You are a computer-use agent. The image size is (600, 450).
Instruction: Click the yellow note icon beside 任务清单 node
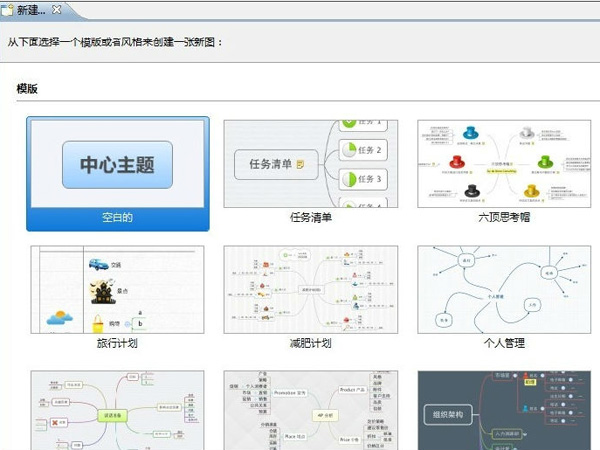[x=300, y=164]
